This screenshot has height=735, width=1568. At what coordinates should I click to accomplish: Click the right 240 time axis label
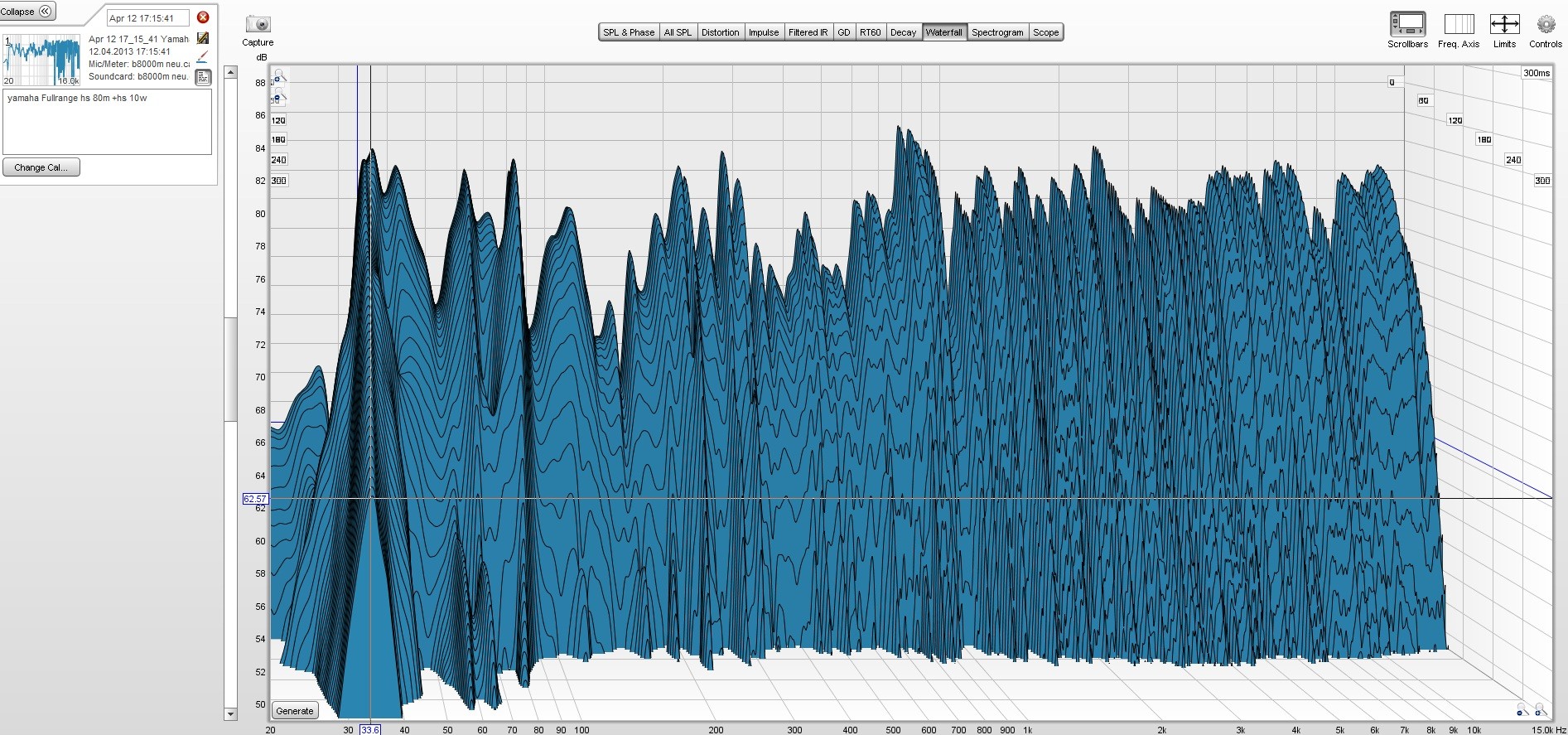point(1513,160)
